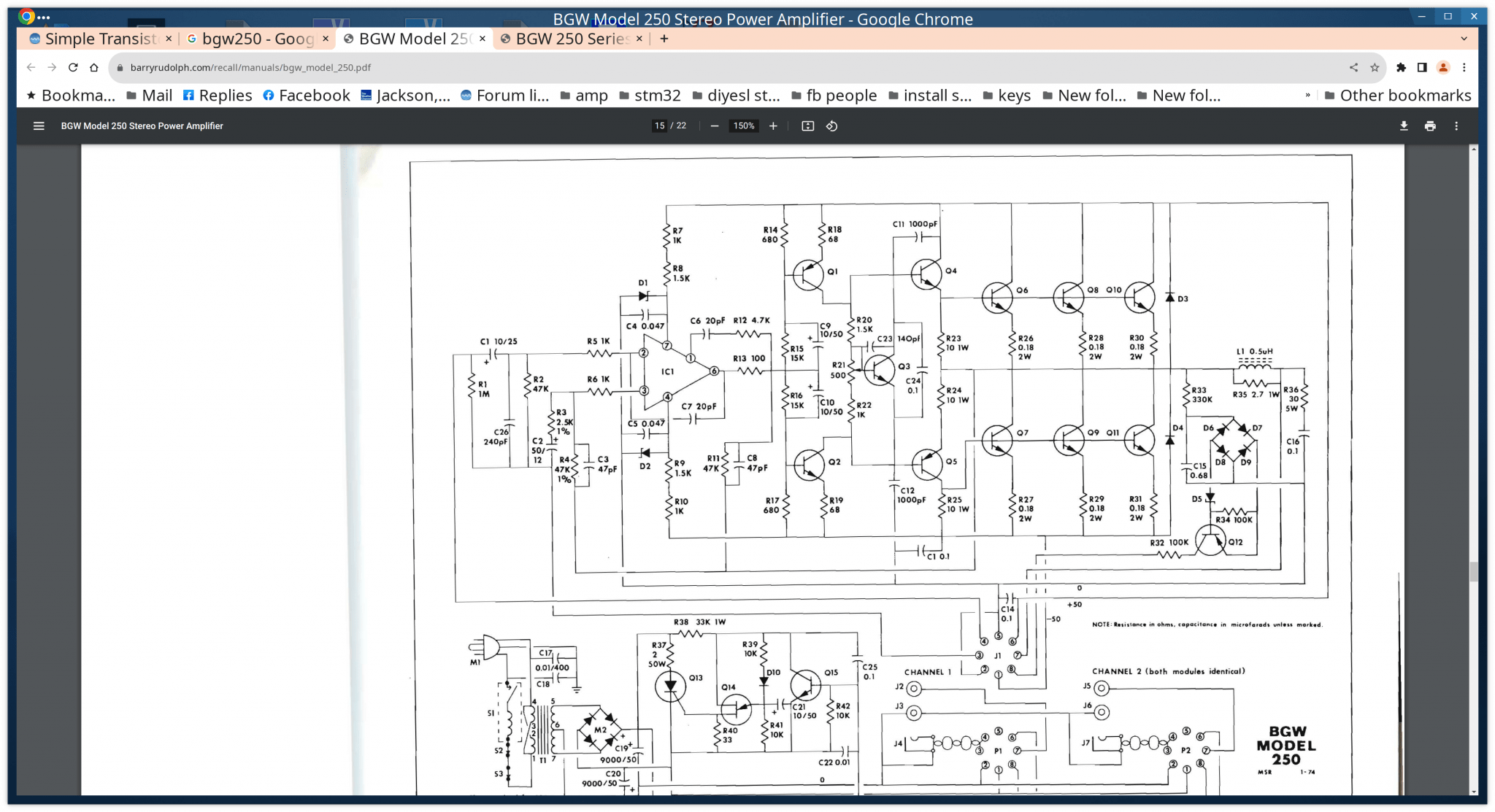Close the BGW 250 Series tab
The width and height of the screenshot is (1495, 812).
[x=639, y=39]
